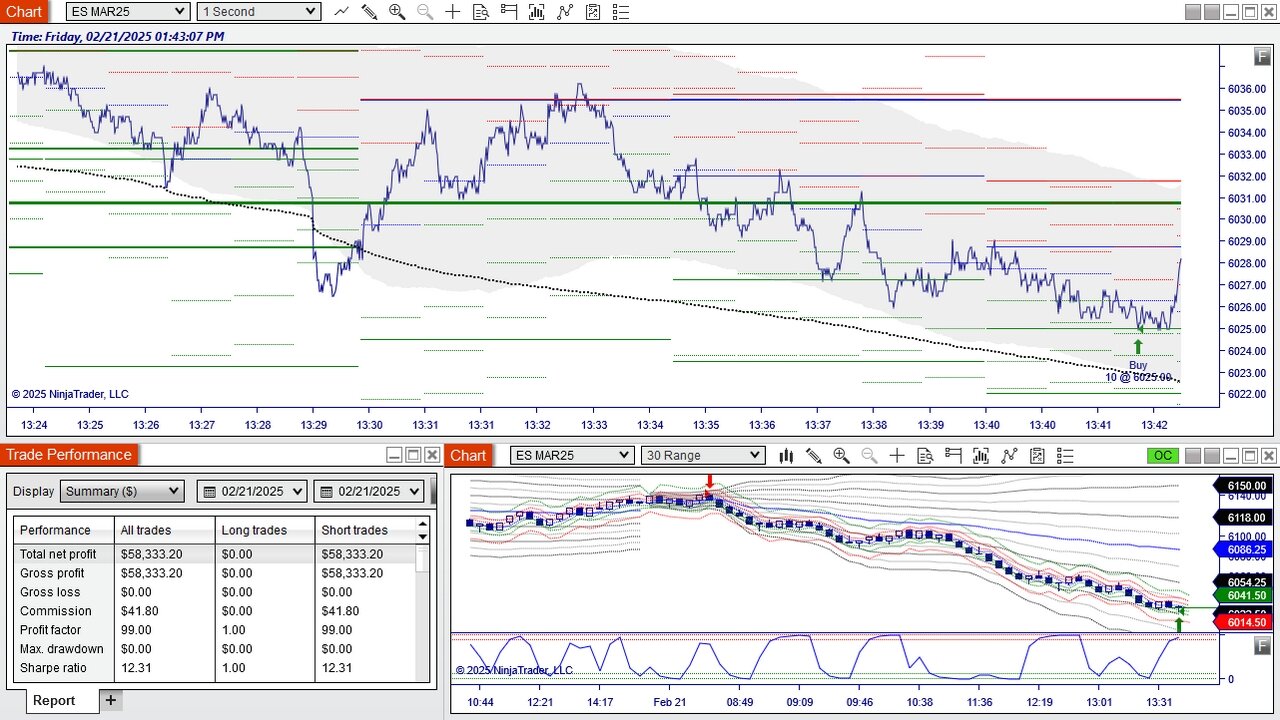
Task: Click the red sell arrow on 30 Range chart
Action: coord(710,482)
